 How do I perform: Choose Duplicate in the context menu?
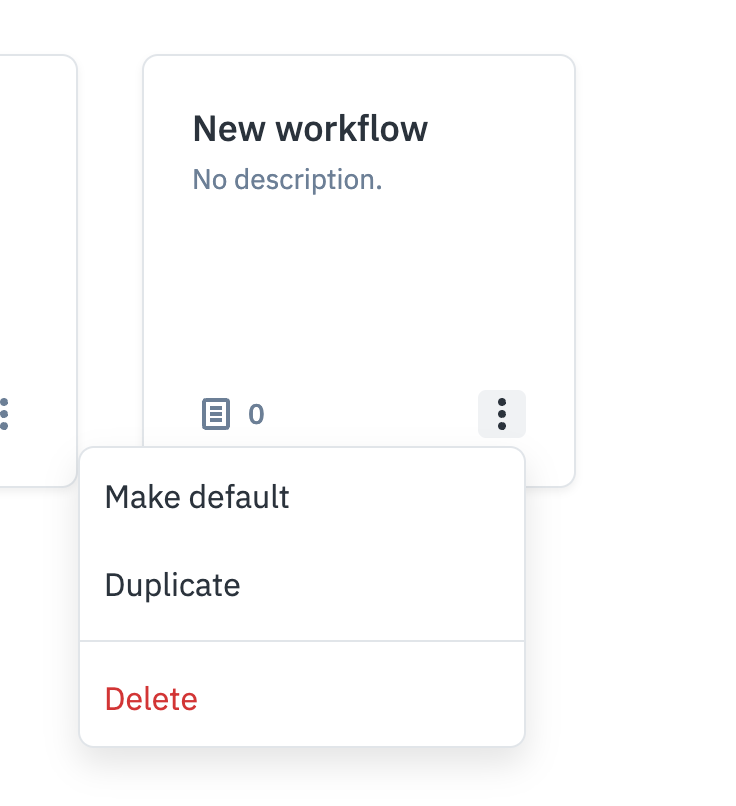173,585
